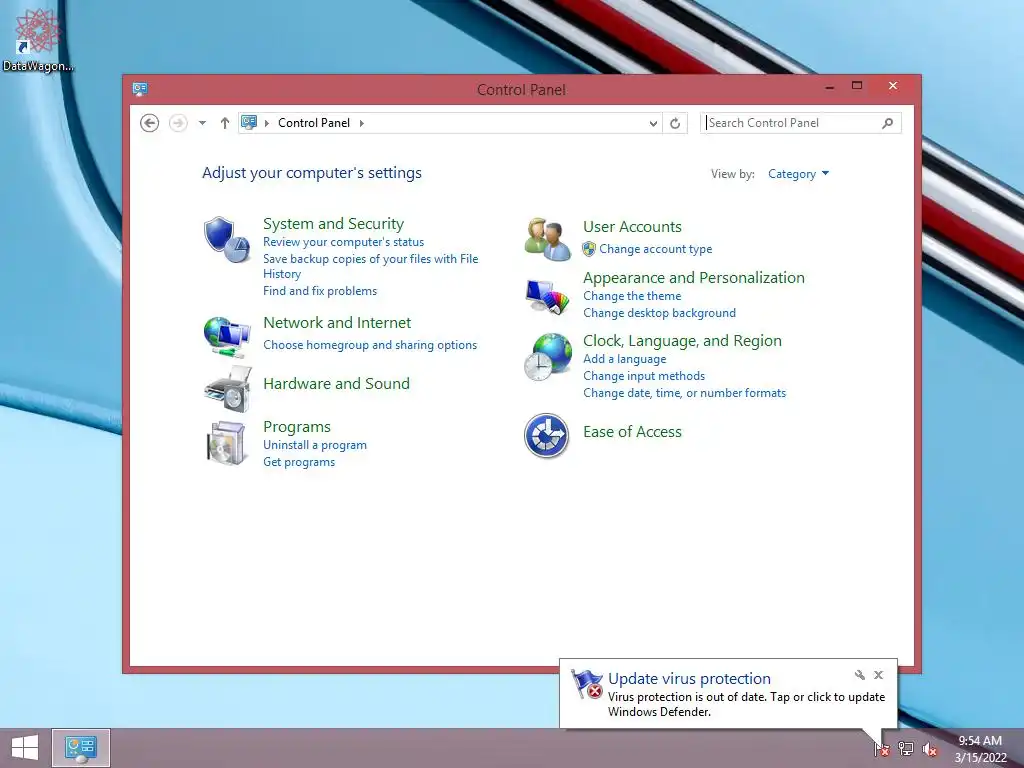The height and width of the screenshot is (768, 1024).
Task: Expand recent locations dropdown arrow
Action: point(202,123)
